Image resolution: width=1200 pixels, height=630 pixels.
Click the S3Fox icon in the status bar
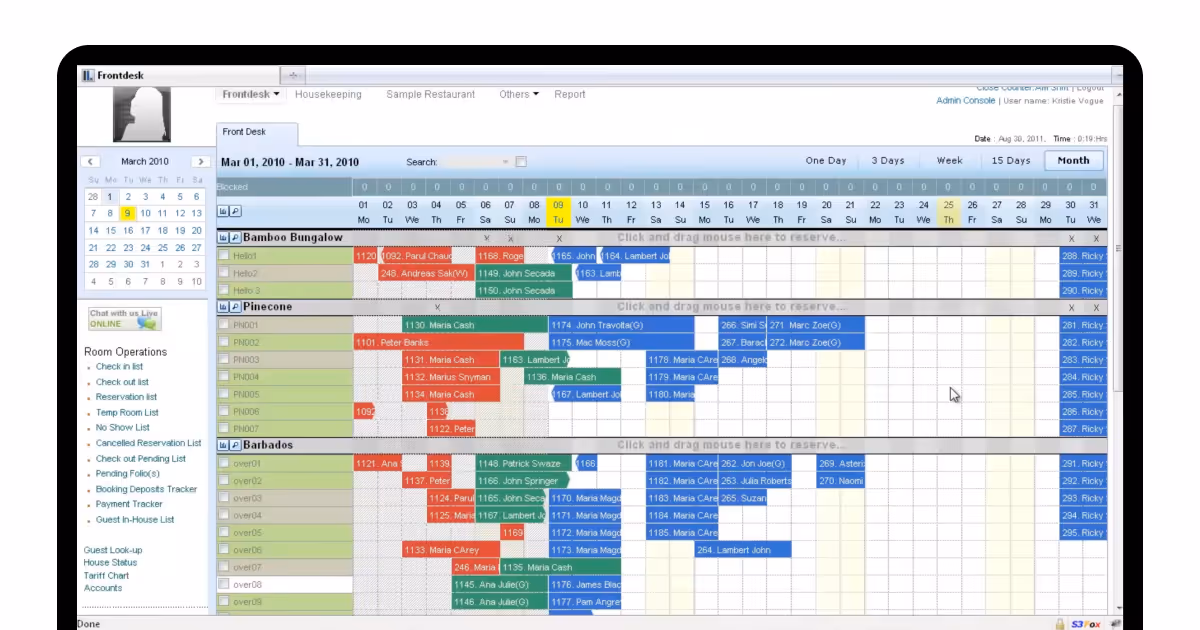tap(1084, 623)
